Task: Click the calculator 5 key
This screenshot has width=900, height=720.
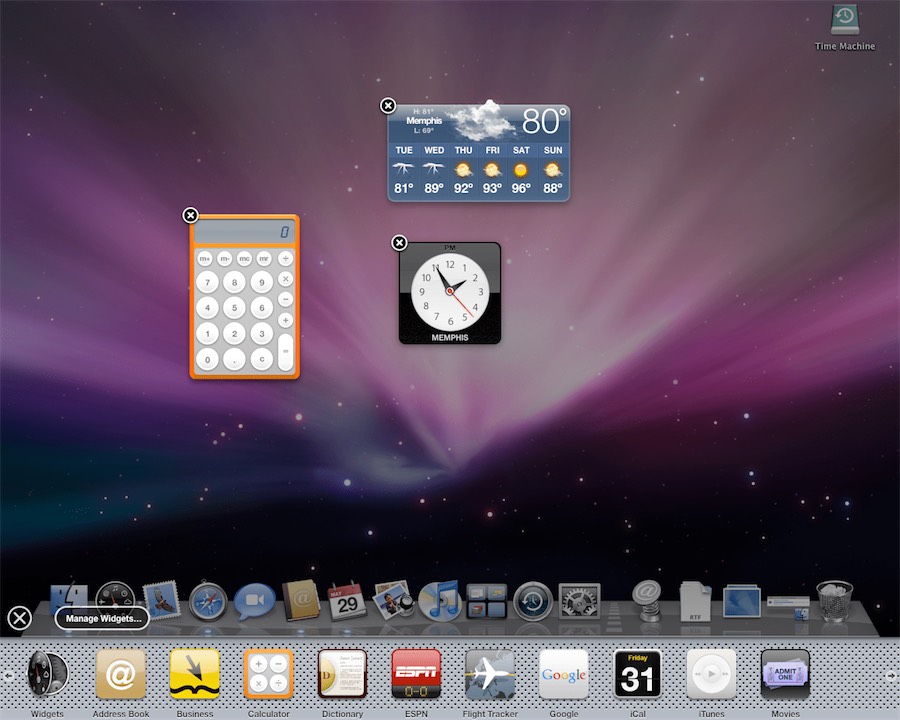Action: [234, 308]
